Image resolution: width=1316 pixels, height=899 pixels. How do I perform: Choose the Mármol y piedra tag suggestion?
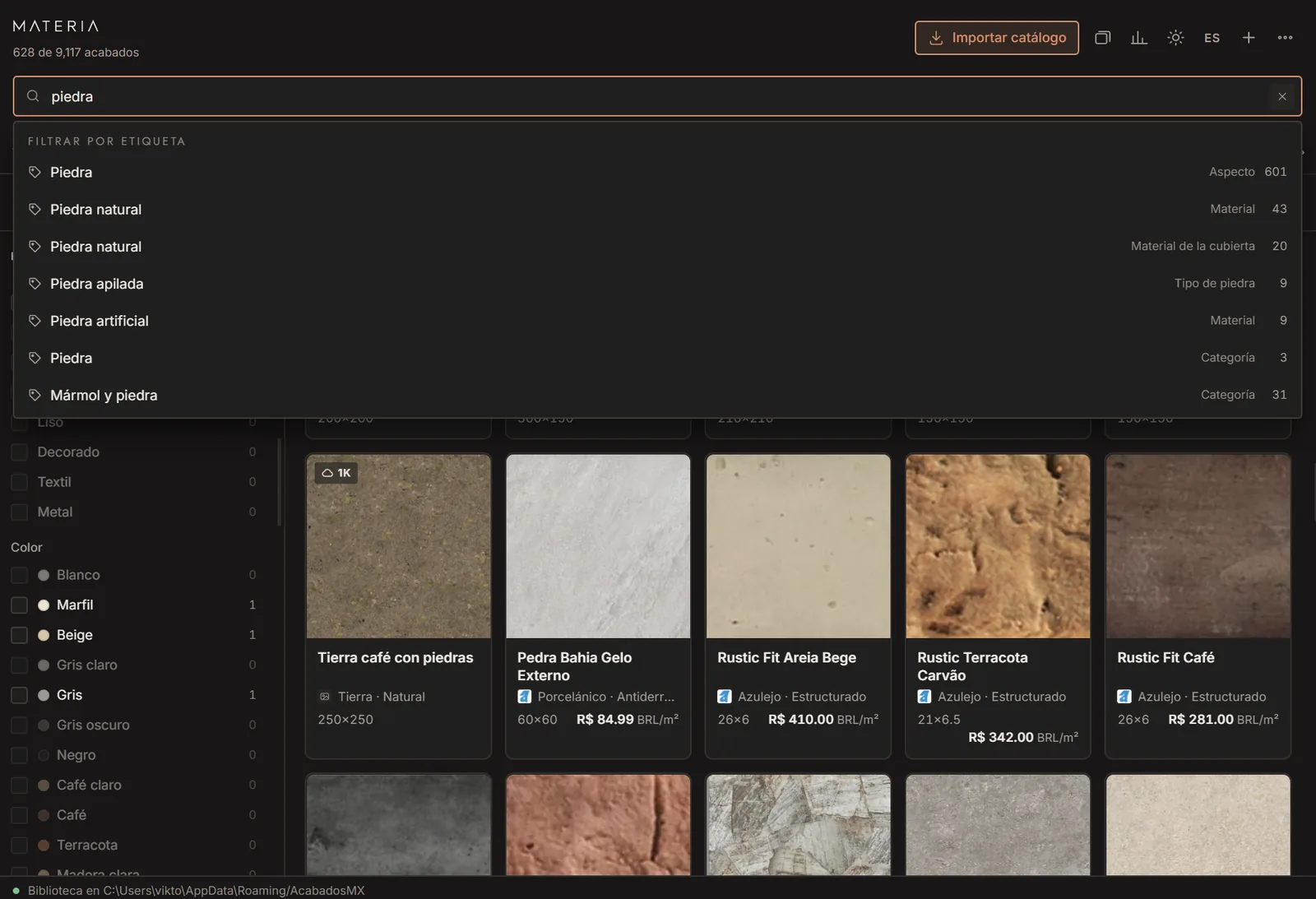tap(657, 395)
